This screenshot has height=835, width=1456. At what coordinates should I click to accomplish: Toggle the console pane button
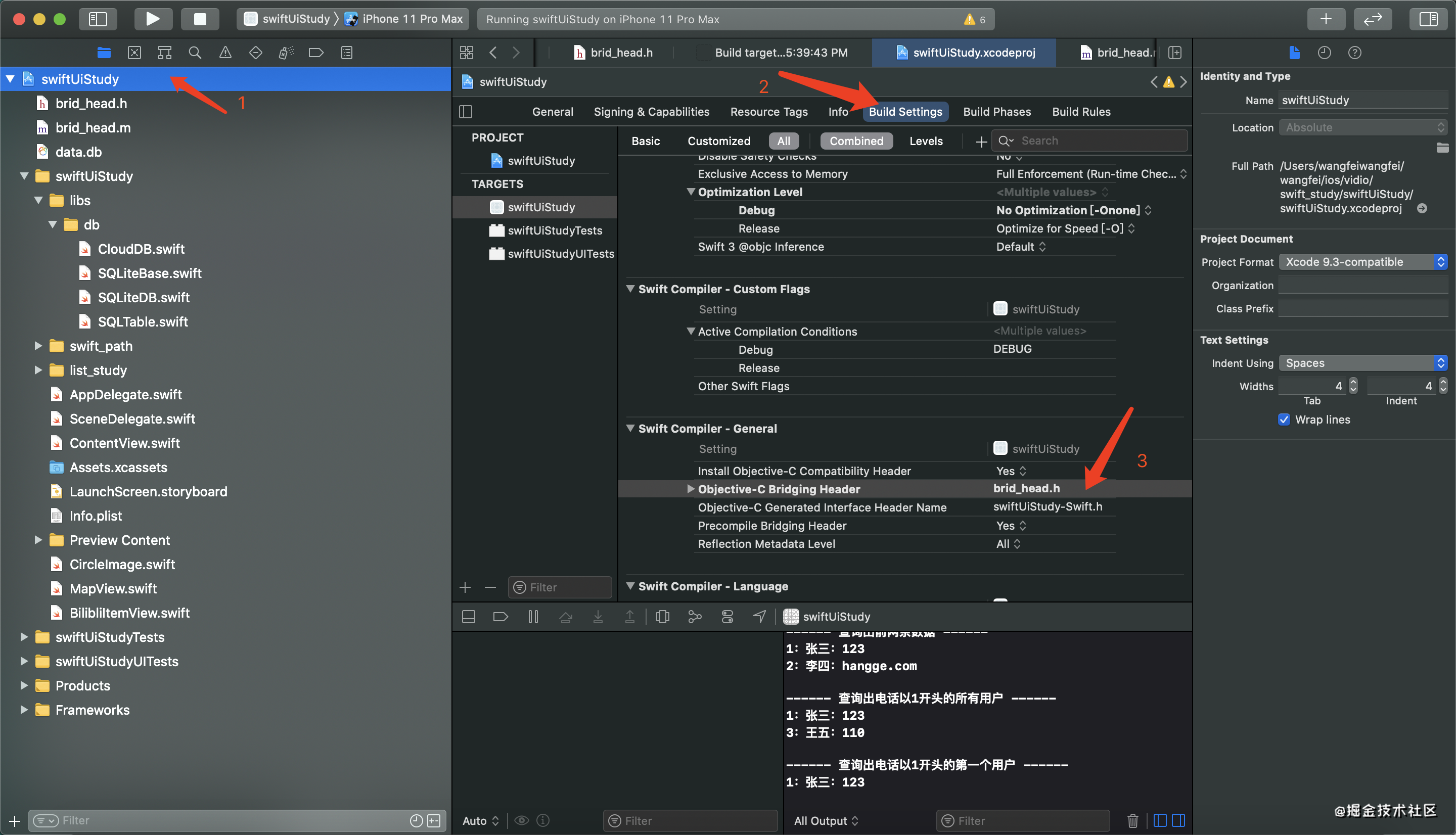point(1178,821)
